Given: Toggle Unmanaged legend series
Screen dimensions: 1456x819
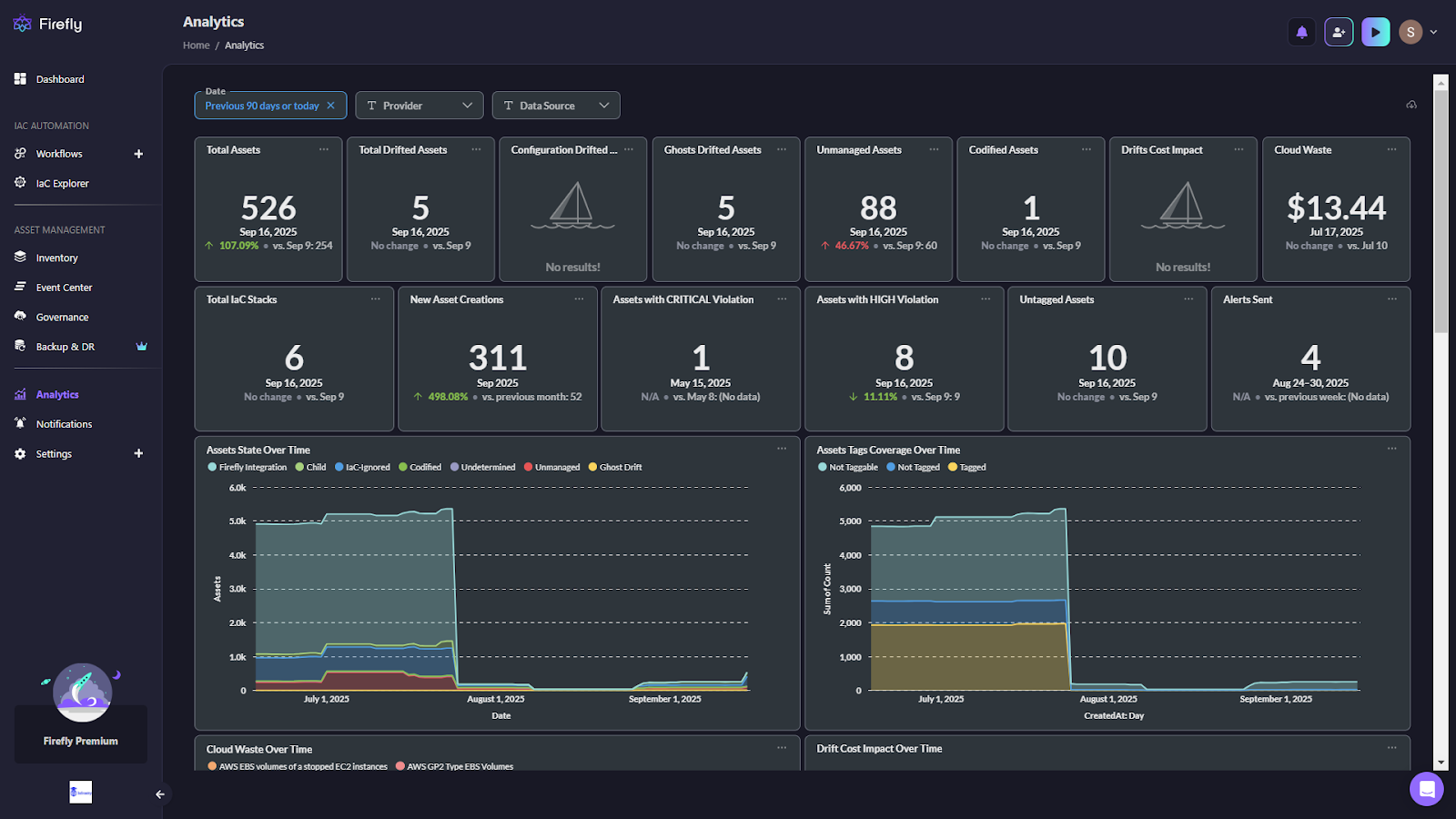Looking at the screenshot, I should pos(551,468).
